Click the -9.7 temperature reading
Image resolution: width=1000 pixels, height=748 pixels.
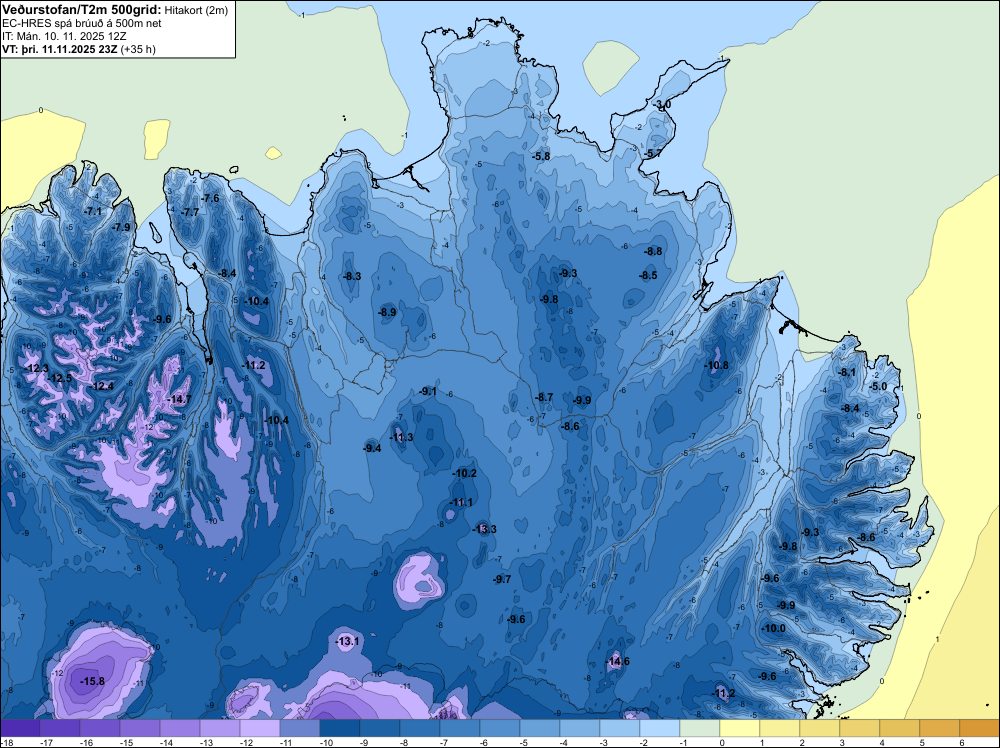[x=501, y=579]
